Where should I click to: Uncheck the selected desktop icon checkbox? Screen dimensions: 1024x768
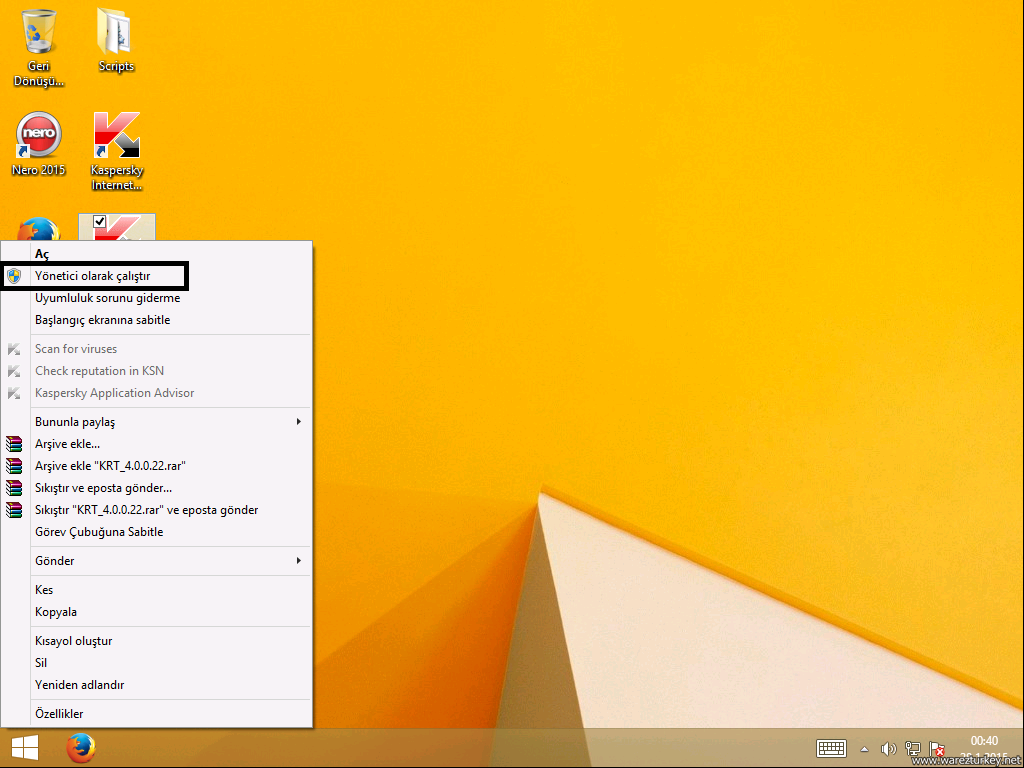click(99, 222)
